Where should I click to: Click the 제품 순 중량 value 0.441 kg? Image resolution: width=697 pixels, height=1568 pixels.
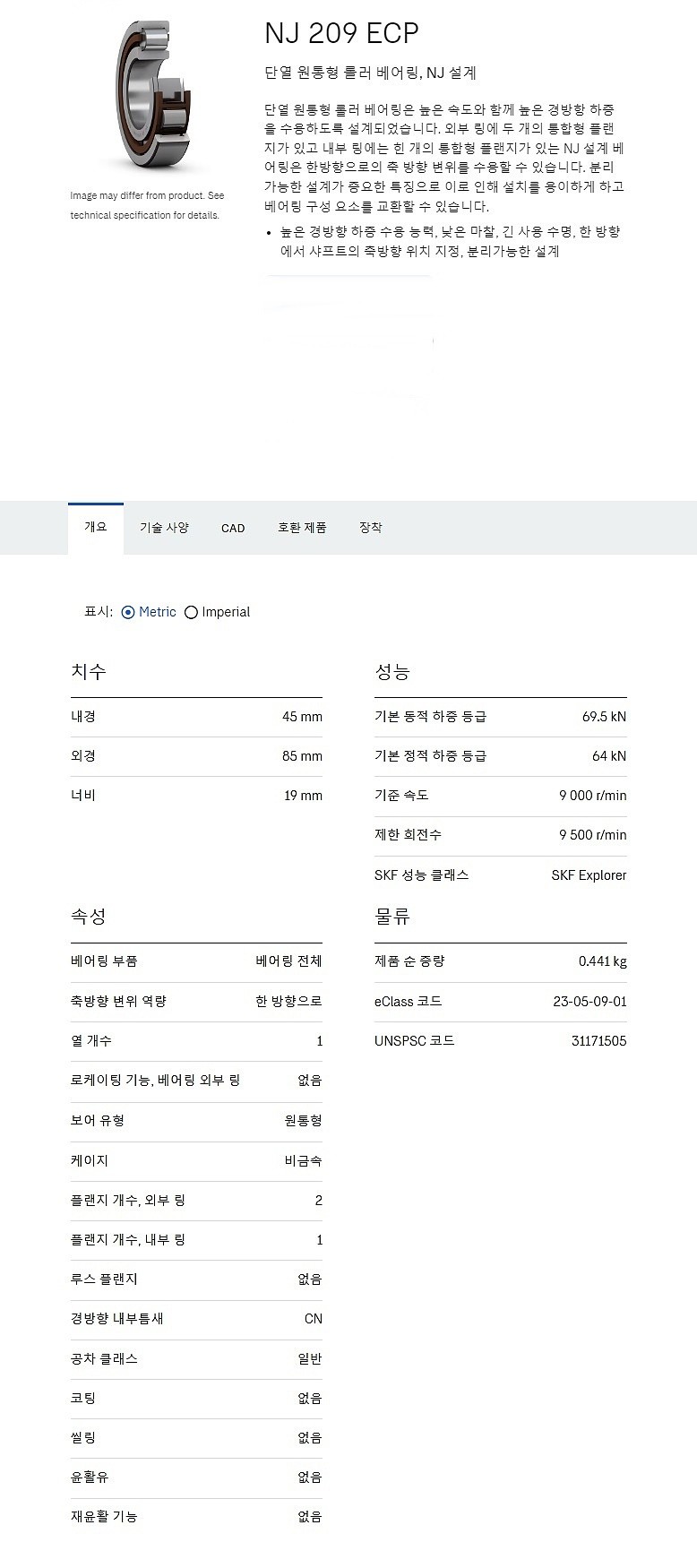tap(602, 961)
